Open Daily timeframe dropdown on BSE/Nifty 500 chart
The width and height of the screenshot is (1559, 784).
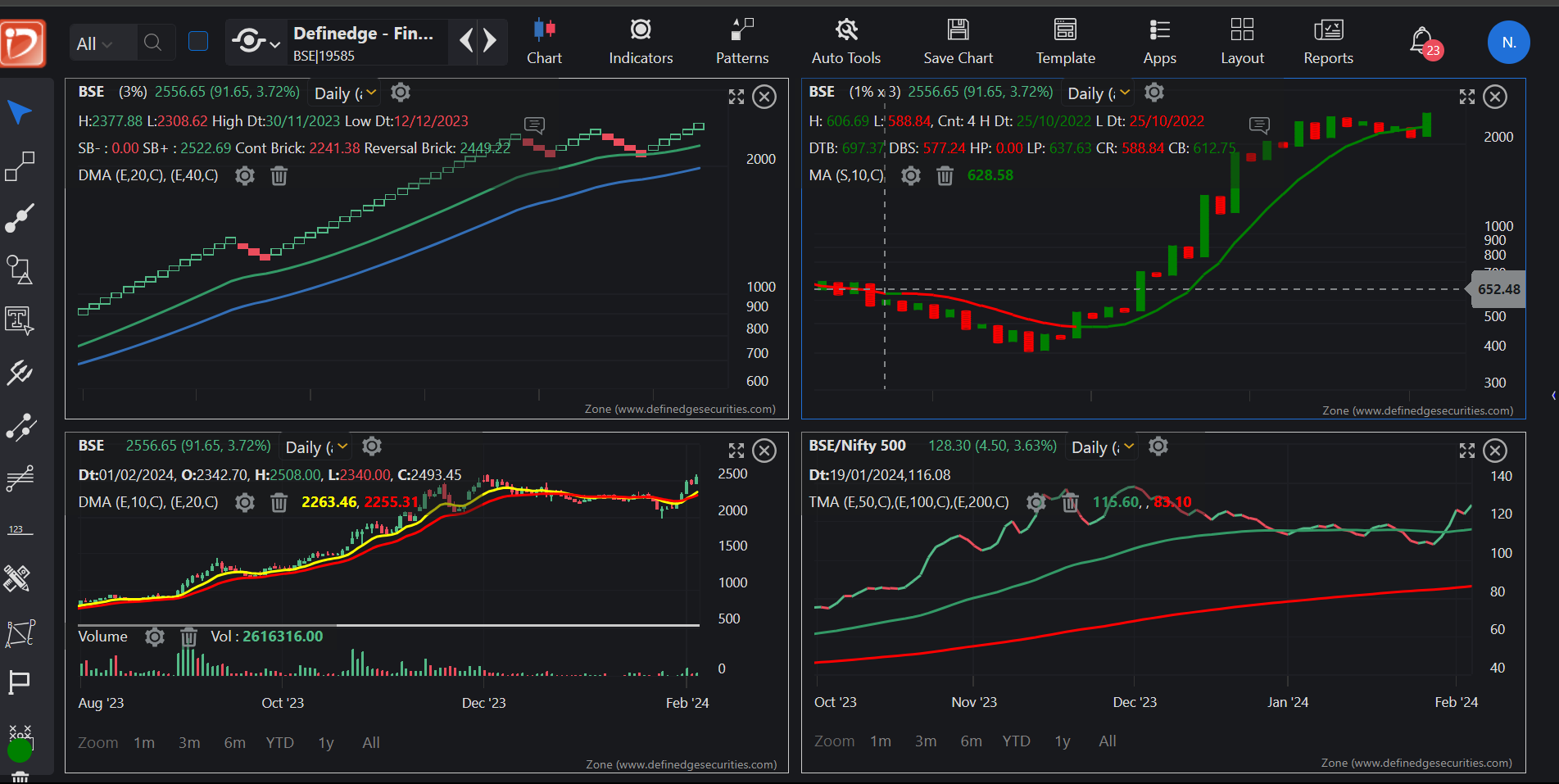[x=1103, y=447]
